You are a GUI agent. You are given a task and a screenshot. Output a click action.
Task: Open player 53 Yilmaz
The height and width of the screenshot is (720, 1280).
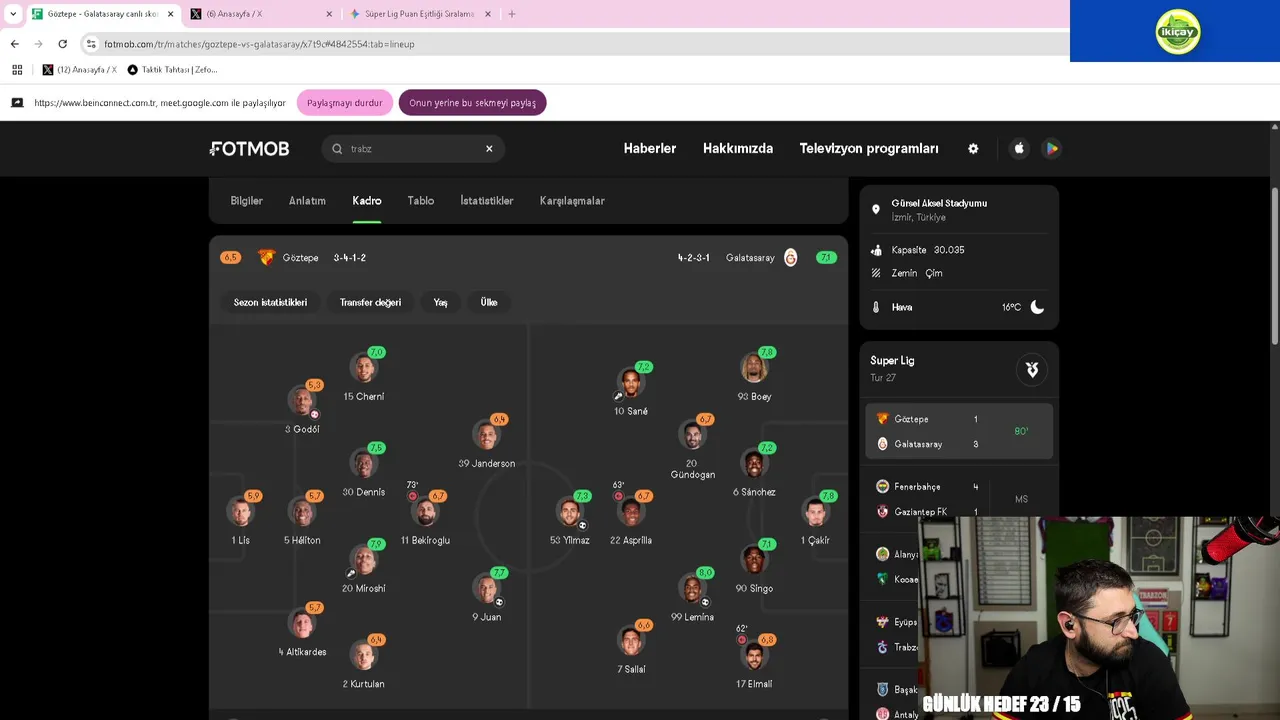pyautogui.click(x=570, y=518)
